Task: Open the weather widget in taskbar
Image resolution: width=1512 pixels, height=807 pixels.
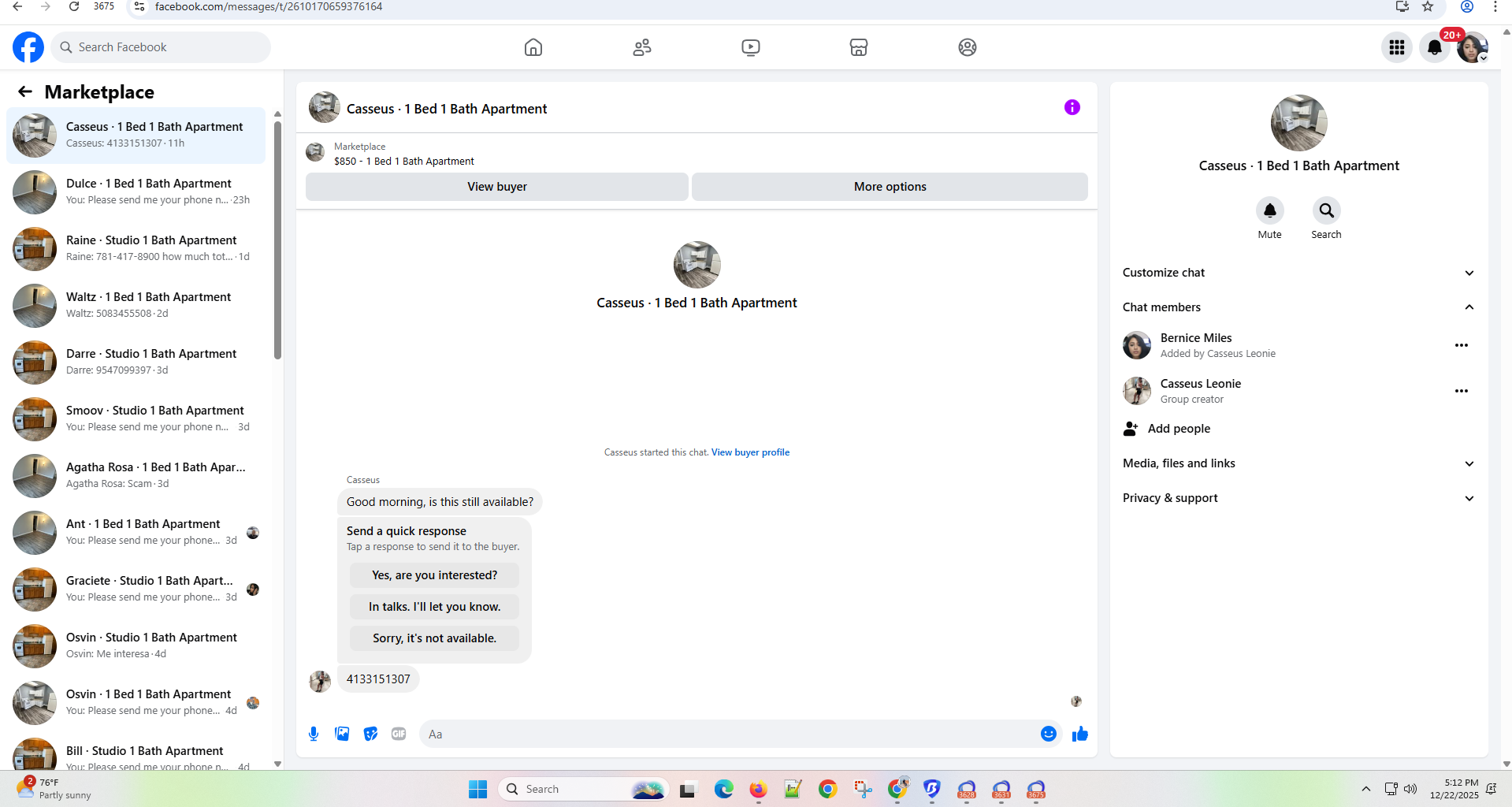Action: pyautogui.click(x=54, y=788)
